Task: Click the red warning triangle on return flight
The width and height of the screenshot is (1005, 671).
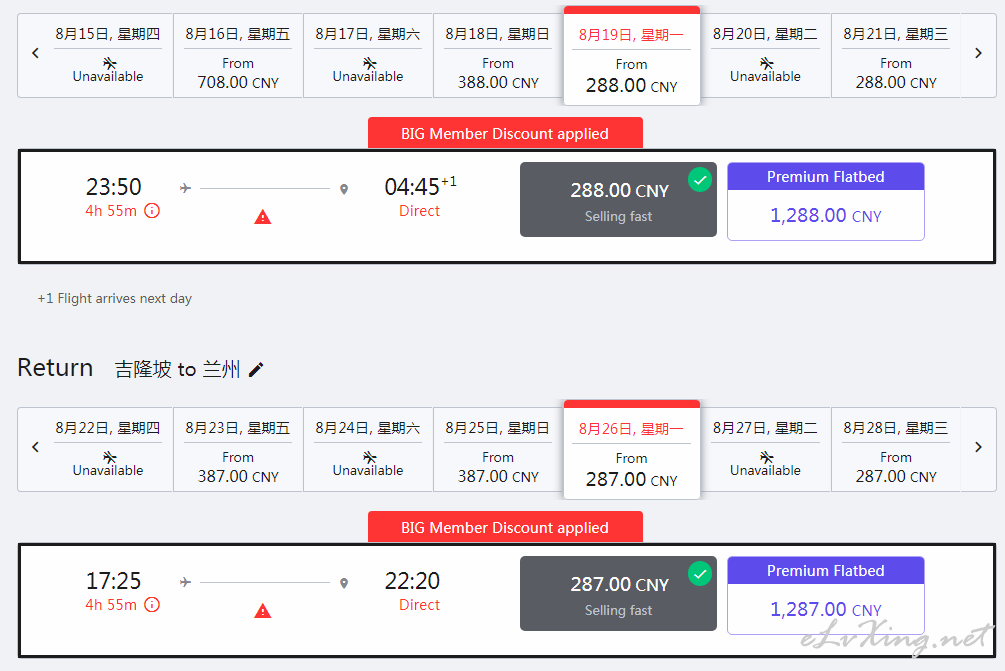Action: point(263,611)
